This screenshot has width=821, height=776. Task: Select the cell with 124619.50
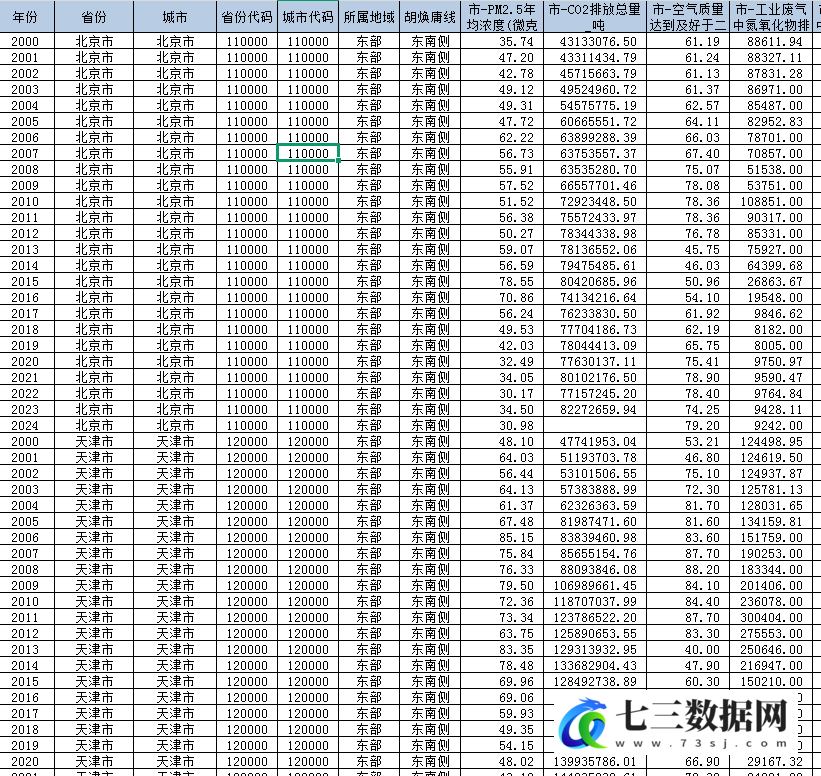coord(771,458)
